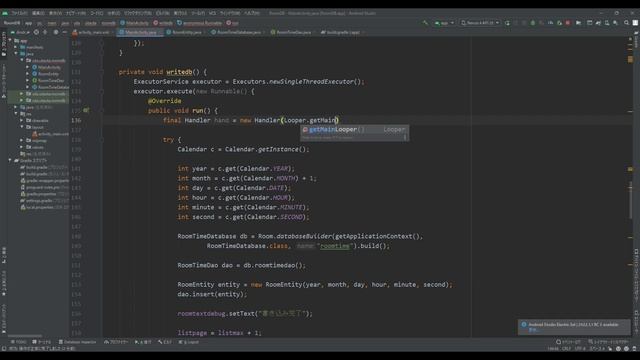Screen dimensions: 640x360
Task: Open the VCS menu
Action: (212, 13)
